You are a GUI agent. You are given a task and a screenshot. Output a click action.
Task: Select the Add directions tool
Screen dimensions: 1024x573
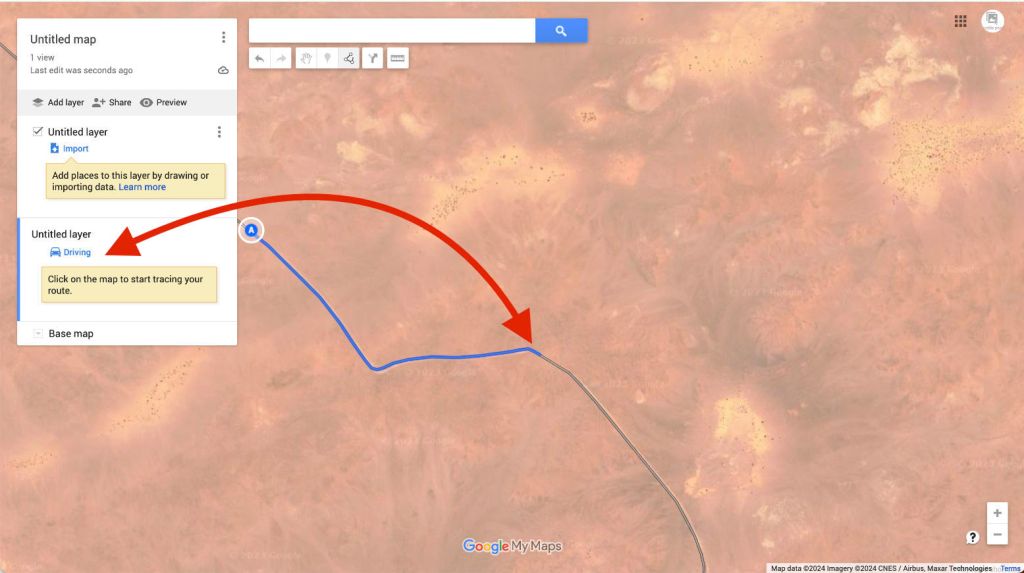[373, 59]
